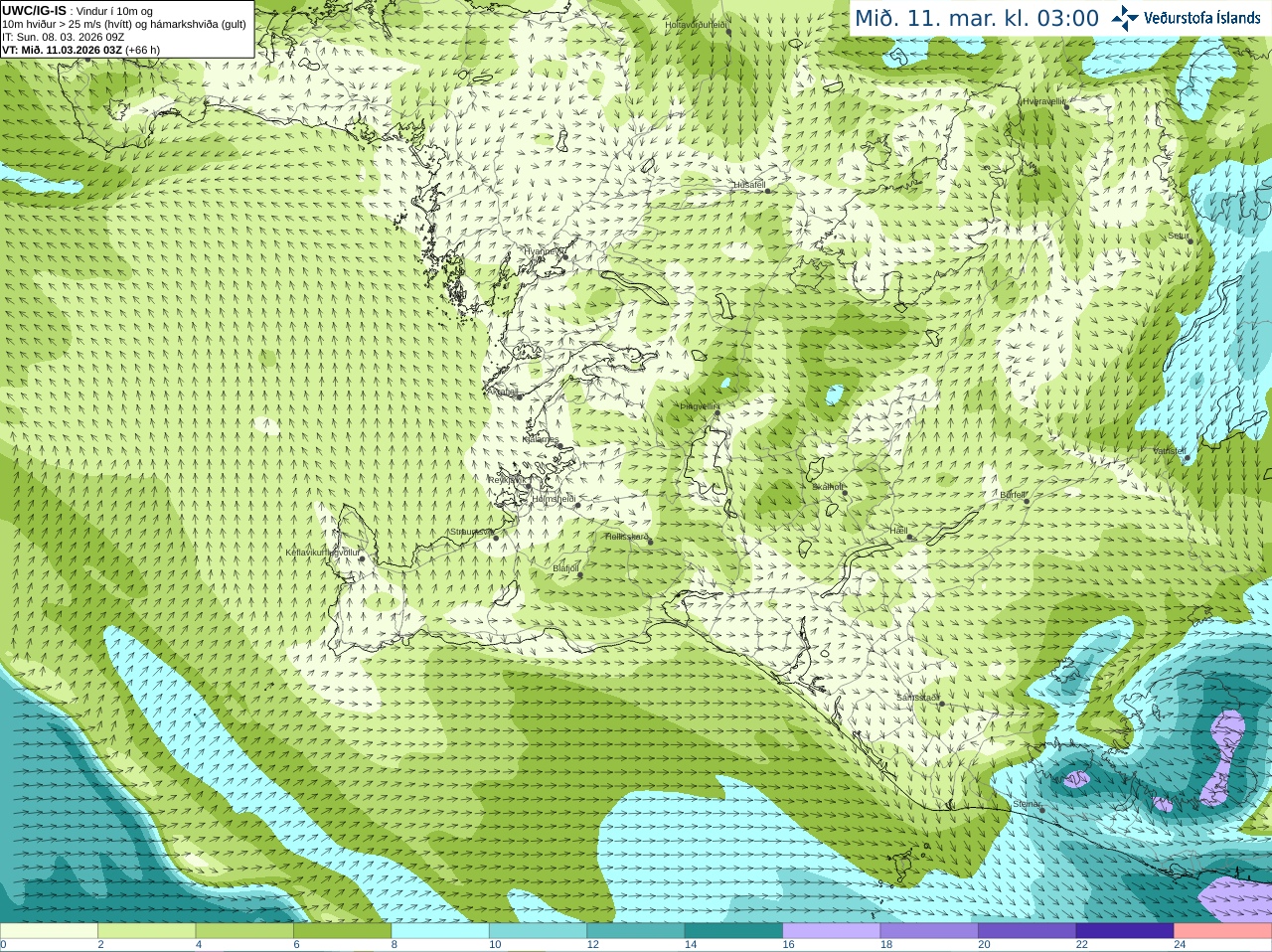
Task: Select the 18–20 m/s purple legend swatch
Action: (929, 931)
